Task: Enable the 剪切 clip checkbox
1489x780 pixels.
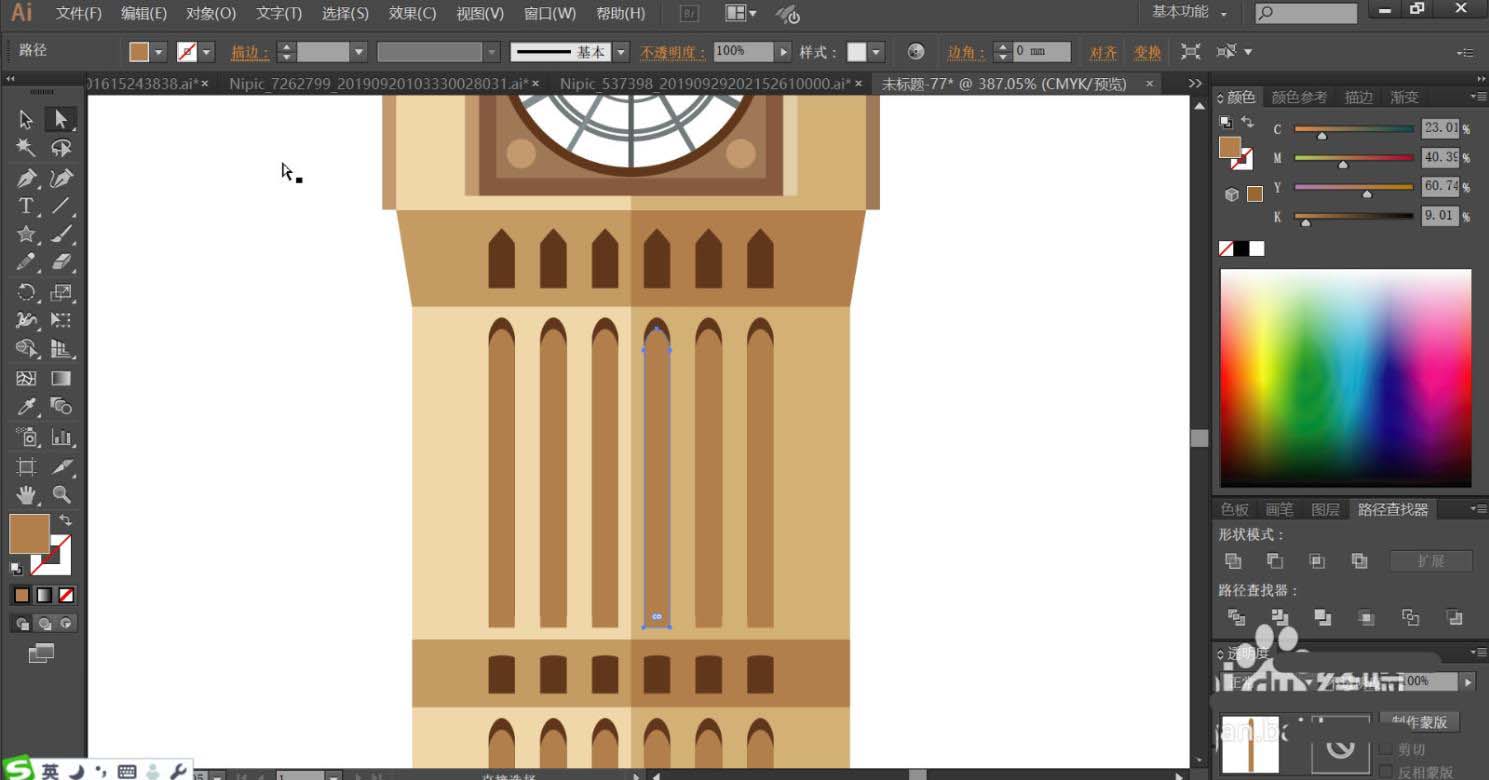Action: coord(1386,749)
